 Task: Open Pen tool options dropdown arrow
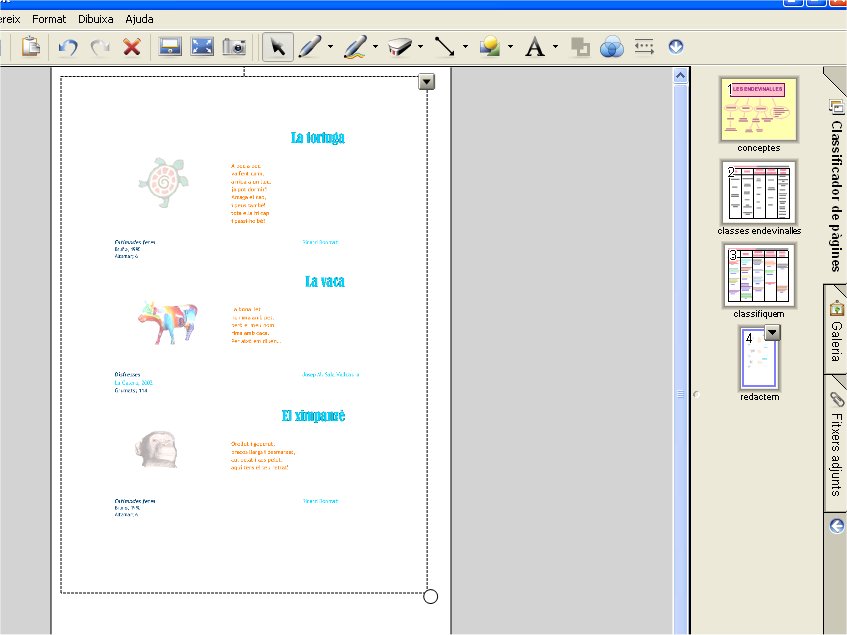[330, 47]
